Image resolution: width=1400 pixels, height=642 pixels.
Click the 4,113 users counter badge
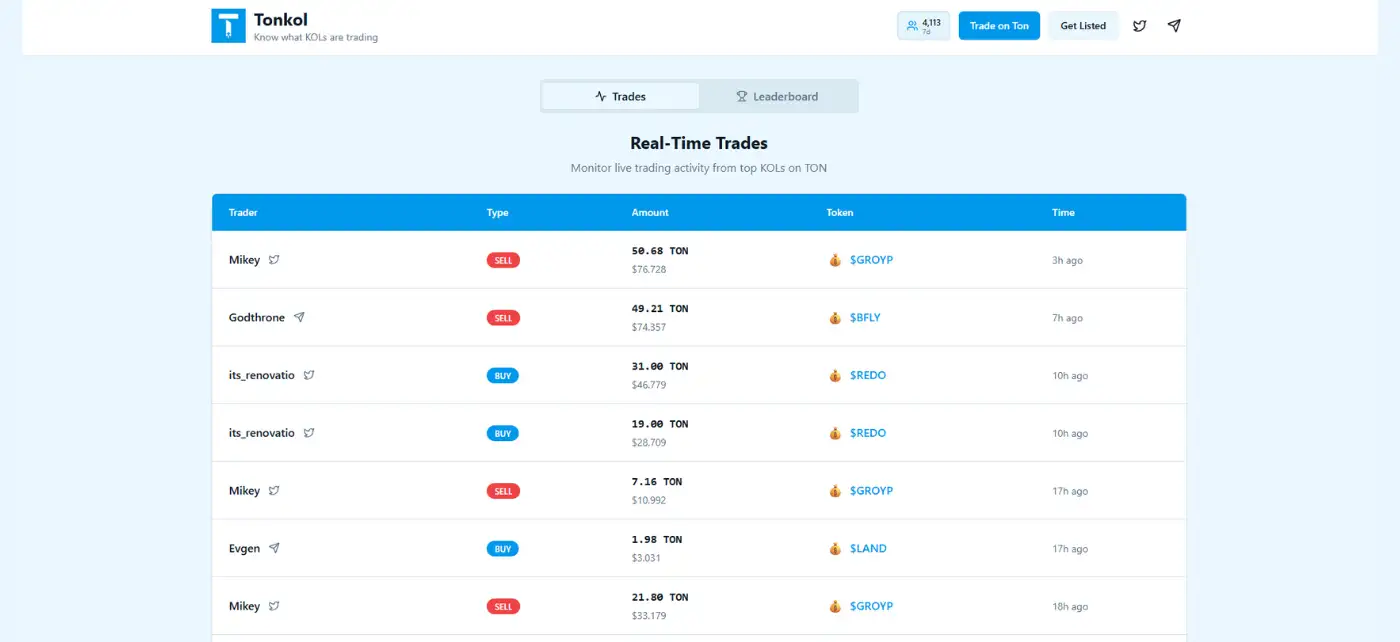[923, 26]
